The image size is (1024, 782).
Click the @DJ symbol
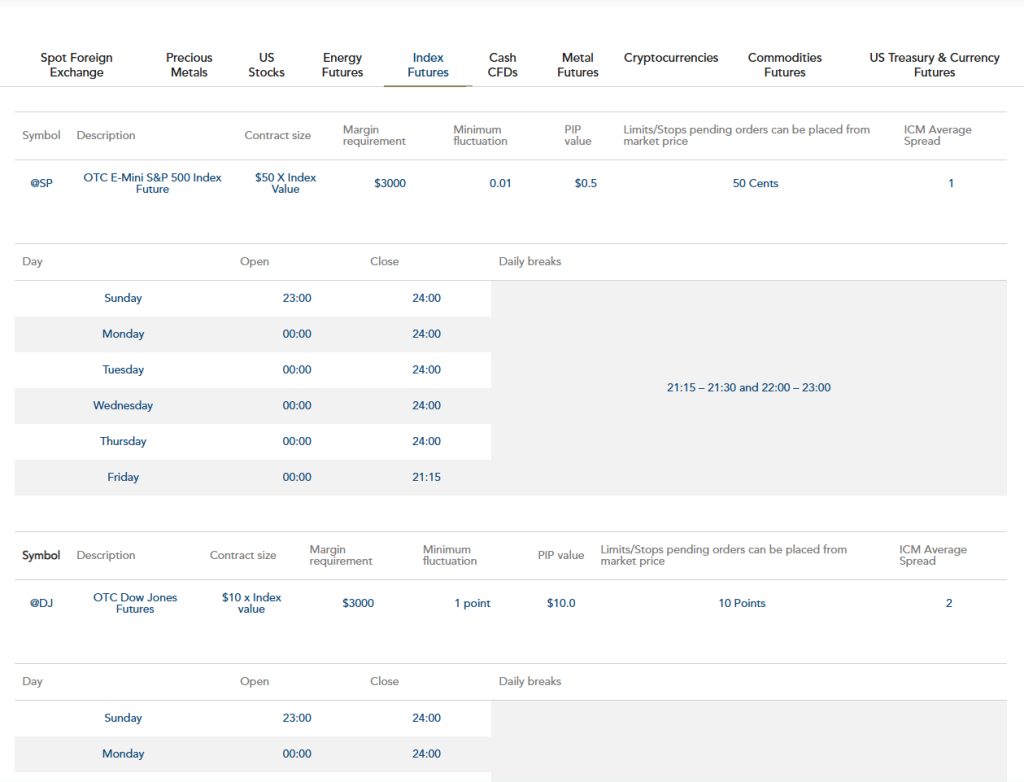pos(41,604)
